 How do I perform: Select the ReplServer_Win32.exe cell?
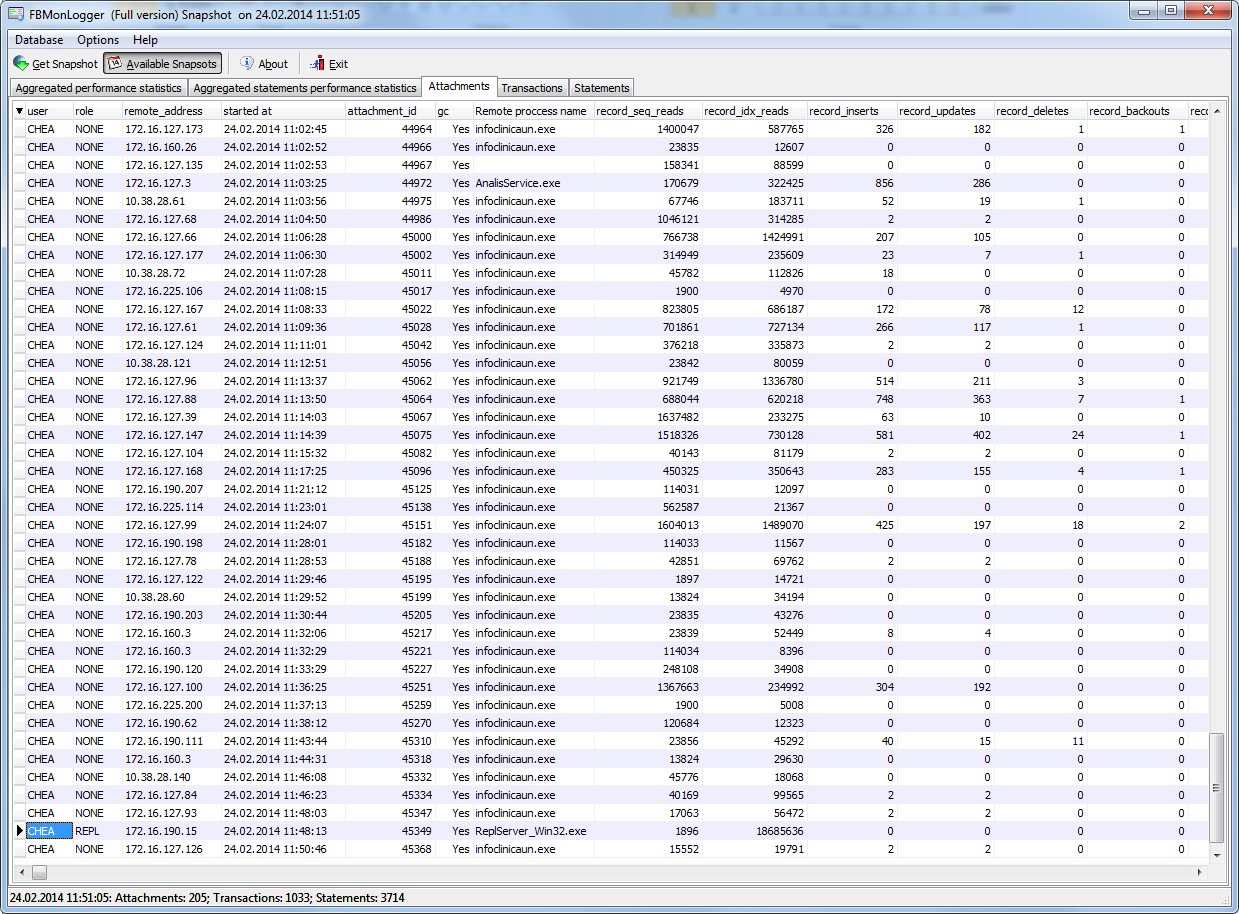point(530,831)
